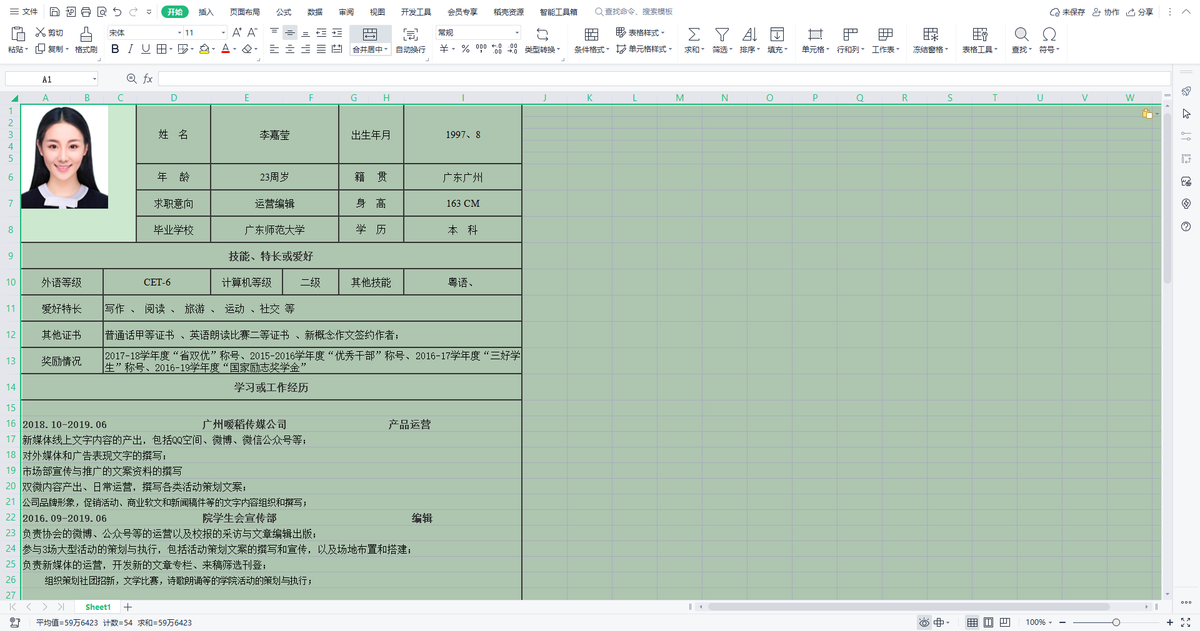Click the Cut (剪切) scissors icon
1200x631 pixels.
pos(40,32)
